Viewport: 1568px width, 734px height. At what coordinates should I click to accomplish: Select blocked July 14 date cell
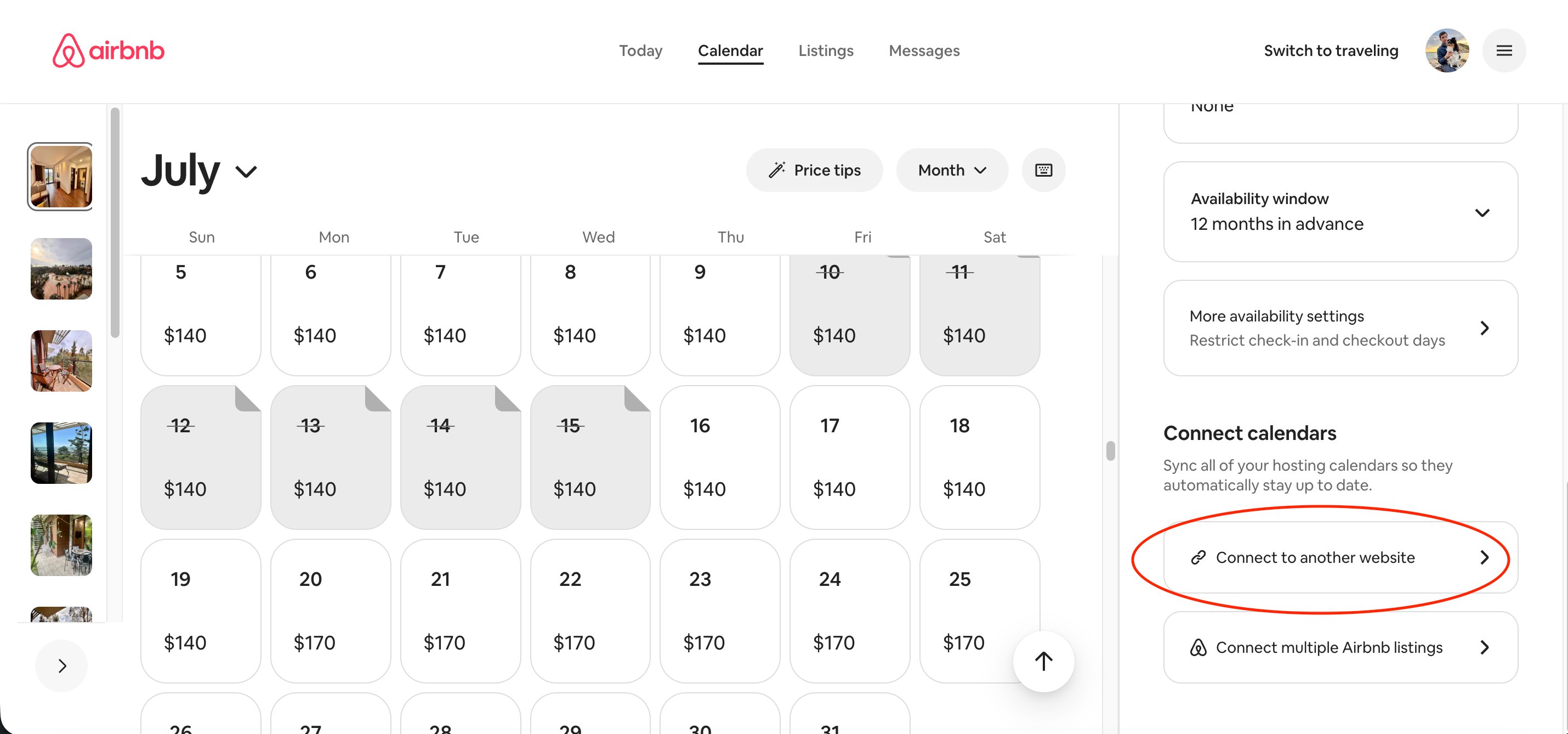460,457
